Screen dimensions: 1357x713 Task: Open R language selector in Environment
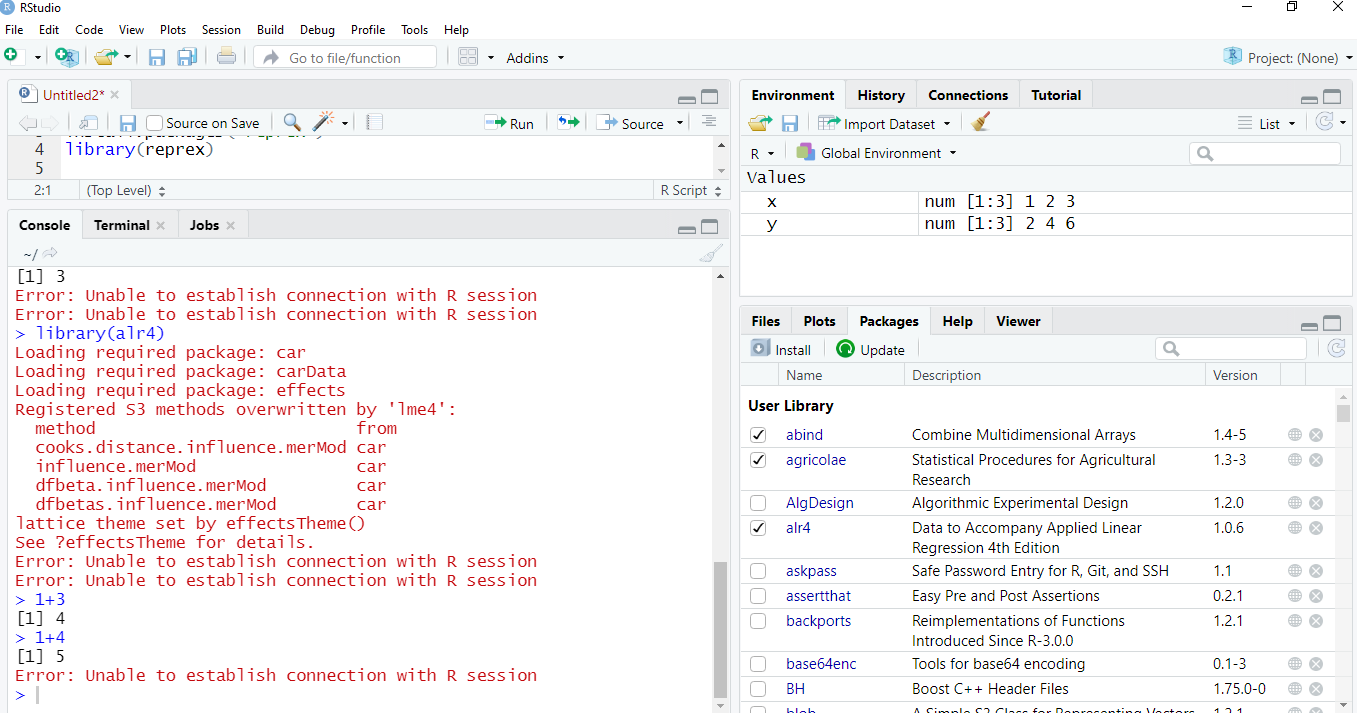pyautogui.click(x=762, y=153)
